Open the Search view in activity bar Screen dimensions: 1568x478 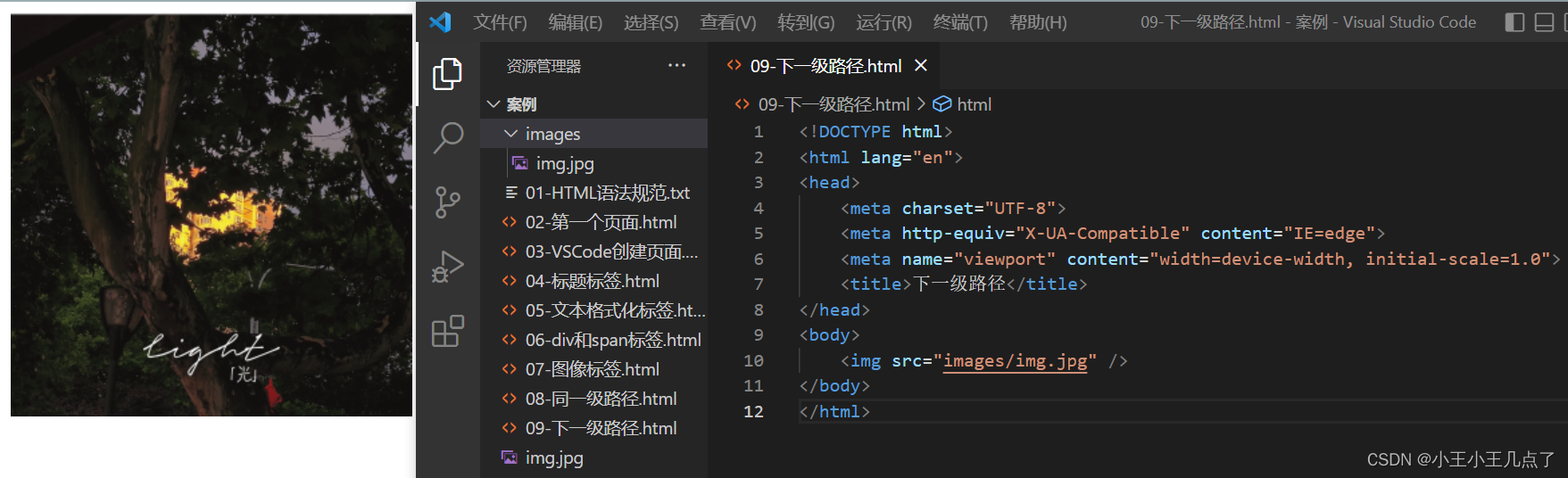pos(448,138)
